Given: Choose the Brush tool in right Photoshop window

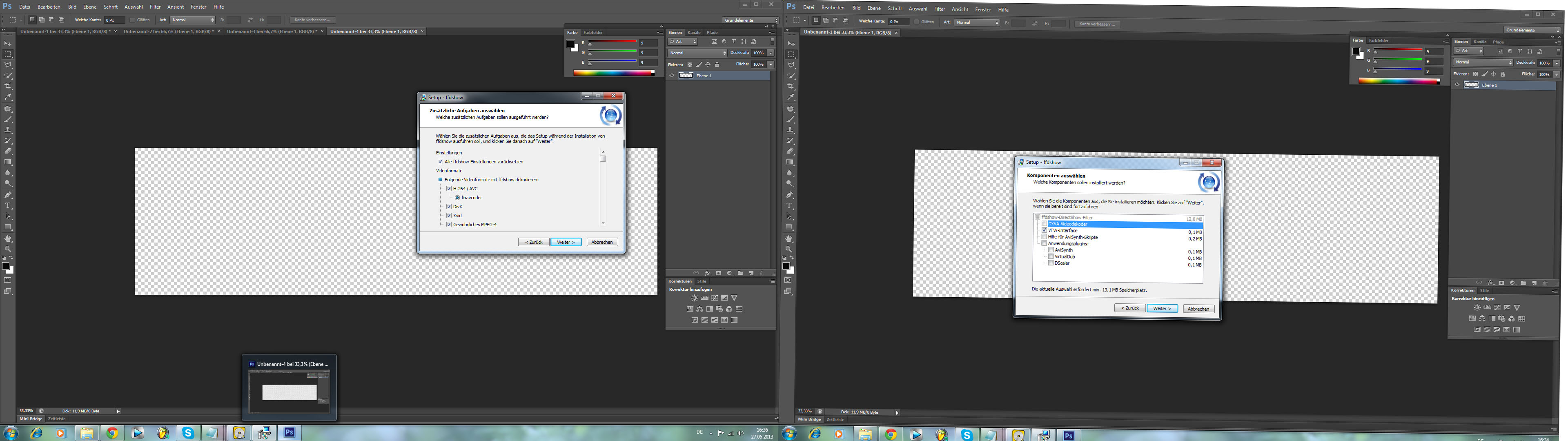Looking at the screenshot, I should coord(791,120).
